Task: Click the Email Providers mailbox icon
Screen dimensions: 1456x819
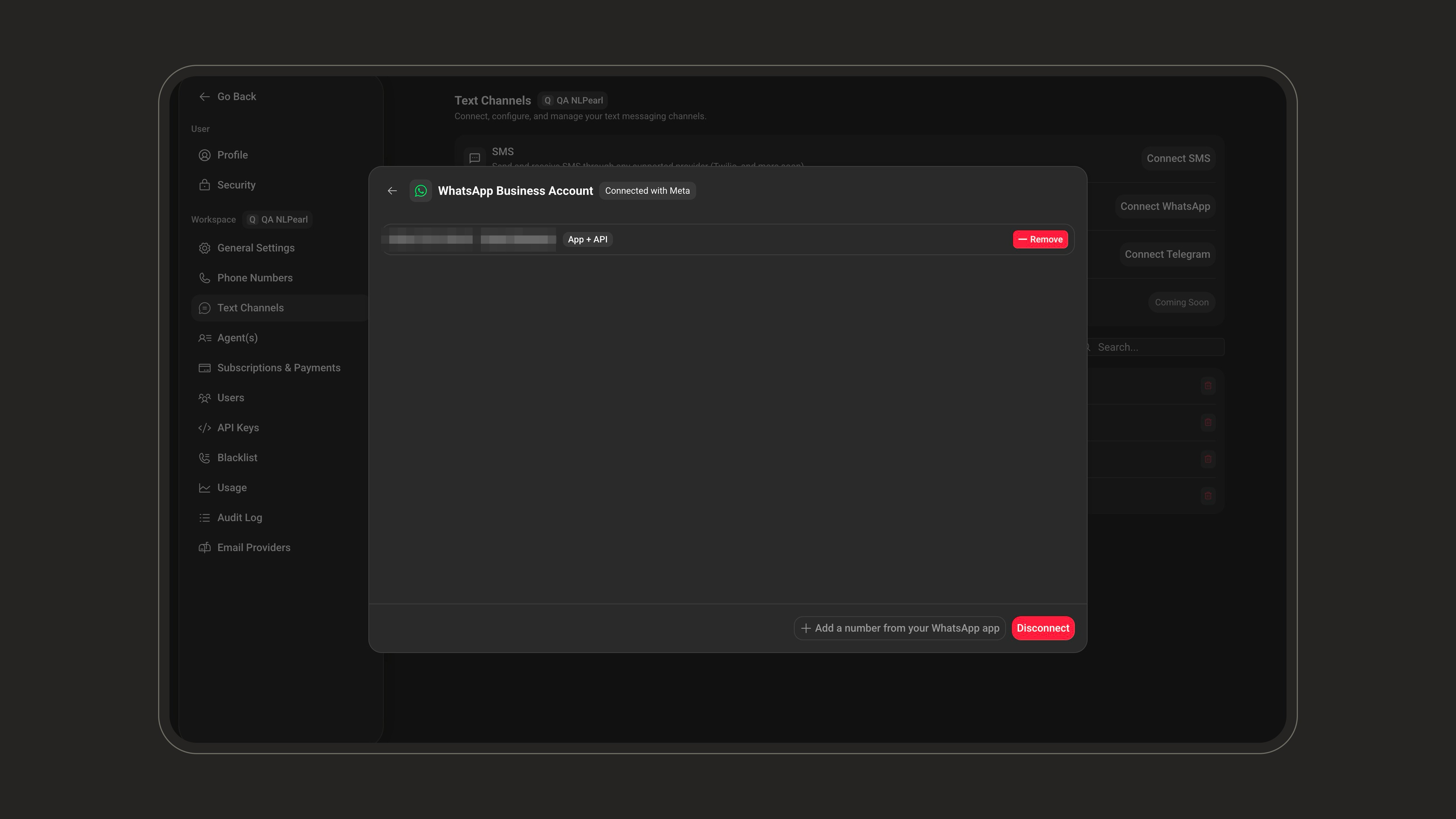Action: pos(205,547)
